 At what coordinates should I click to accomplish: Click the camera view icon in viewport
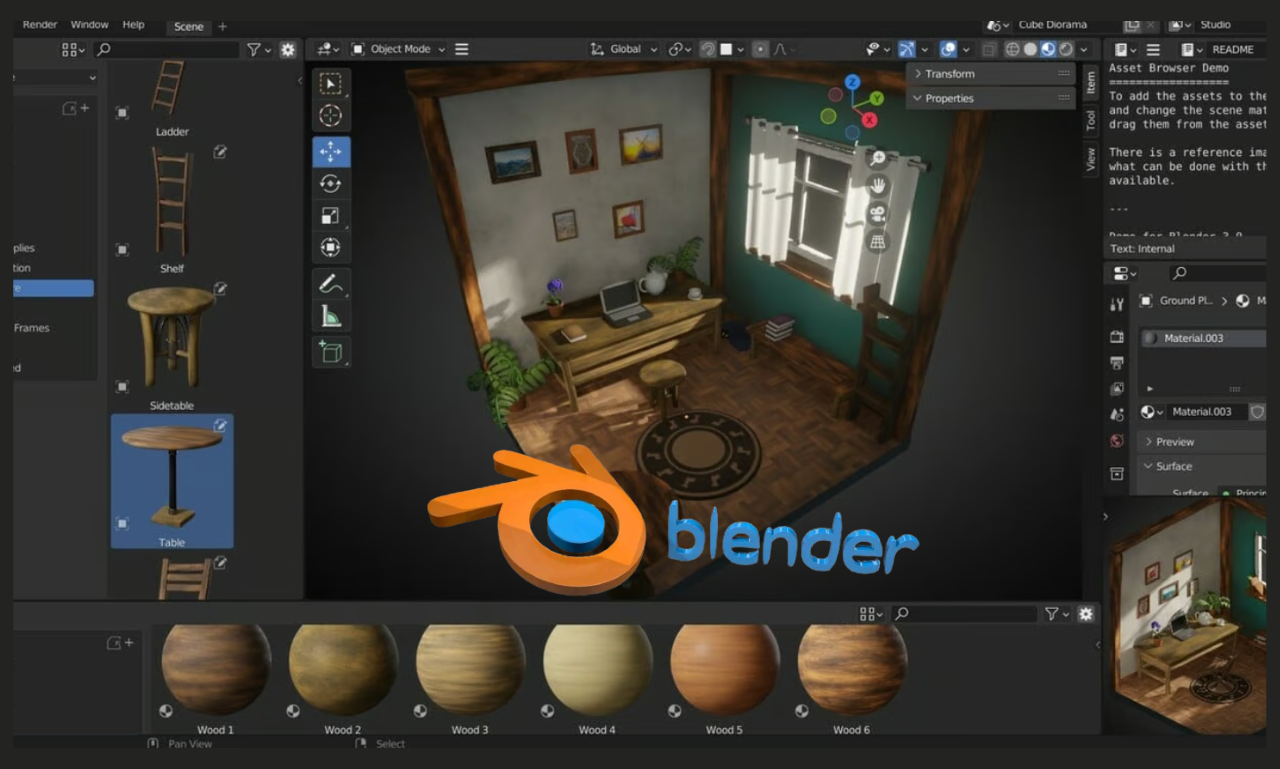(x=877, y=213)
